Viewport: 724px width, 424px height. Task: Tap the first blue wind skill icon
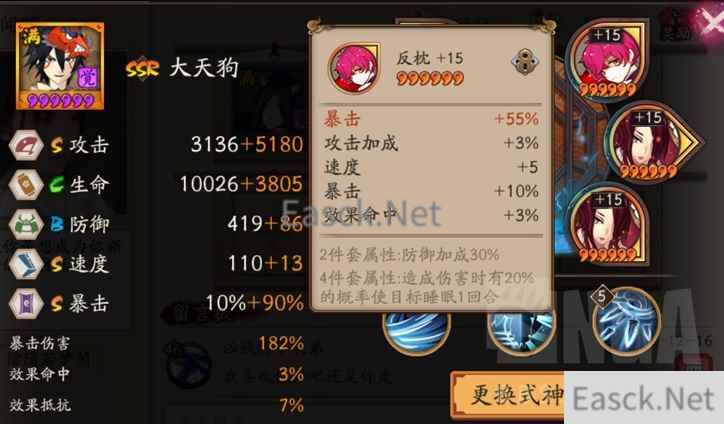pyautogui.click(x=416, y=332)
